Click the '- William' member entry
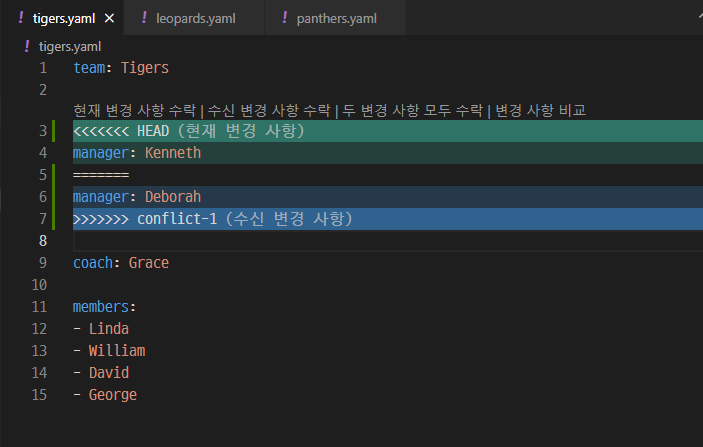703x447 pixels. (x=109, y=351)
